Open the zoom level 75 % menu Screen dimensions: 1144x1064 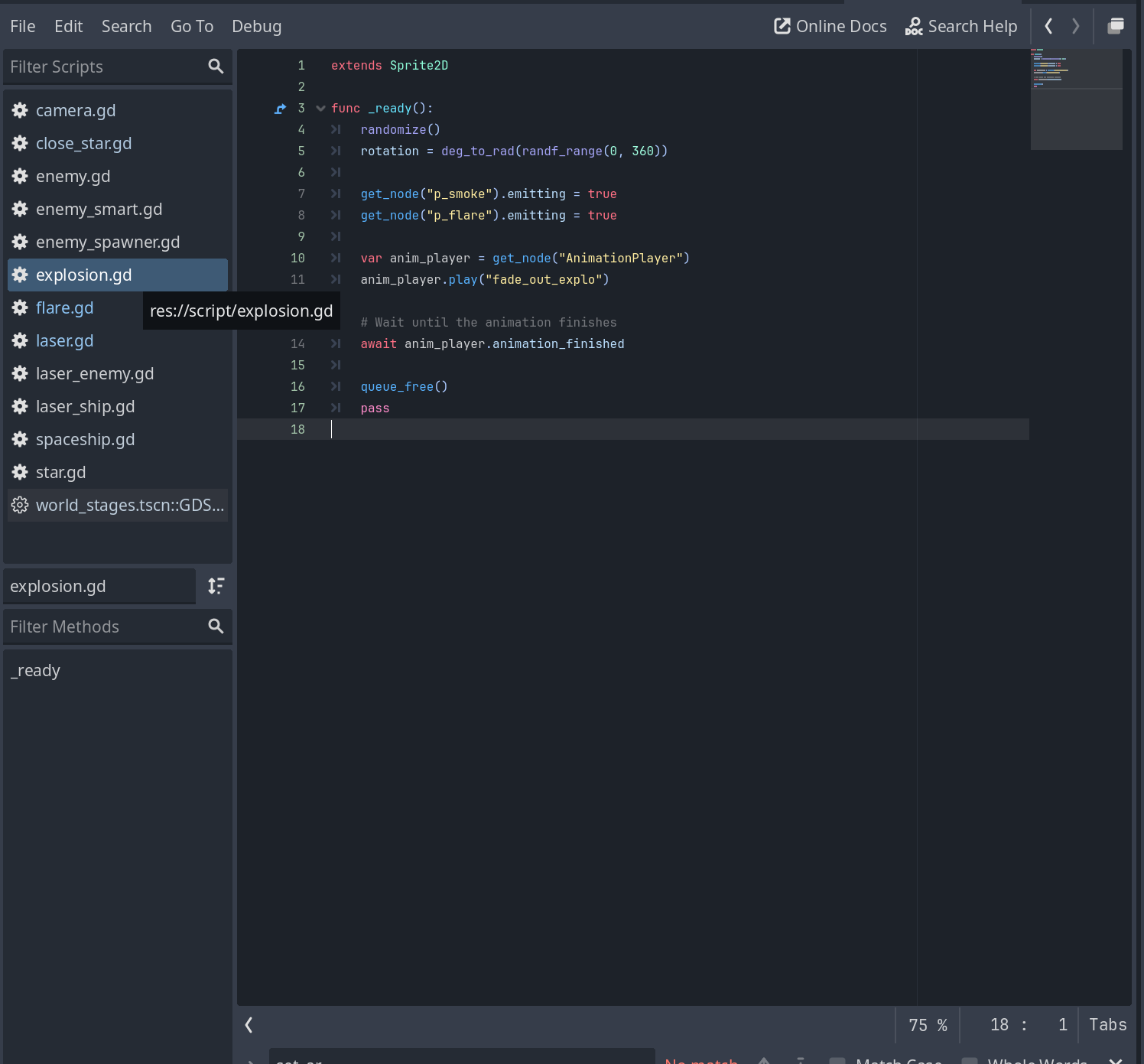click(x=928, y=1025)
